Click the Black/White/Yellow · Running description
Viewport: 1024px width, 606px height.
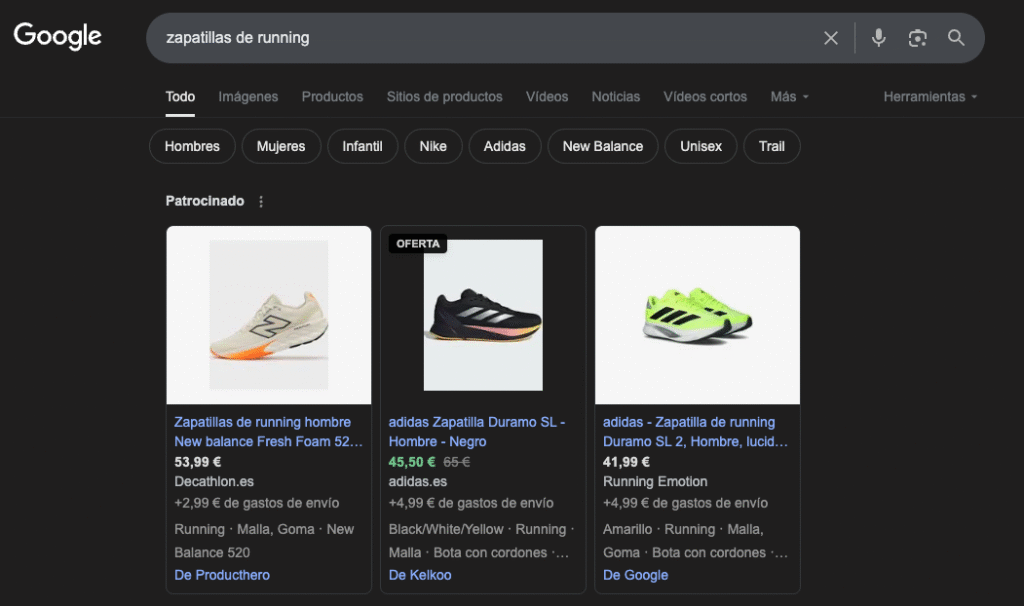tap(481, 541)
